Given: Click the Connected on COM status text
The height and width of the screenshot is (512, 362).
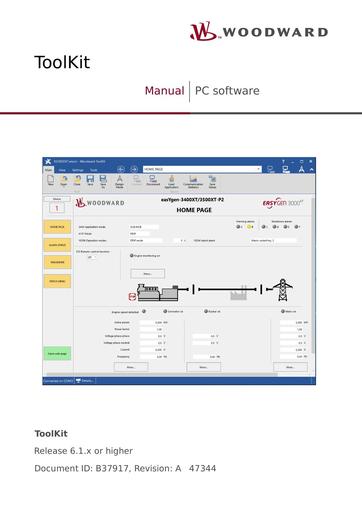Looking at the screenshot, I should tap(58, 381).
